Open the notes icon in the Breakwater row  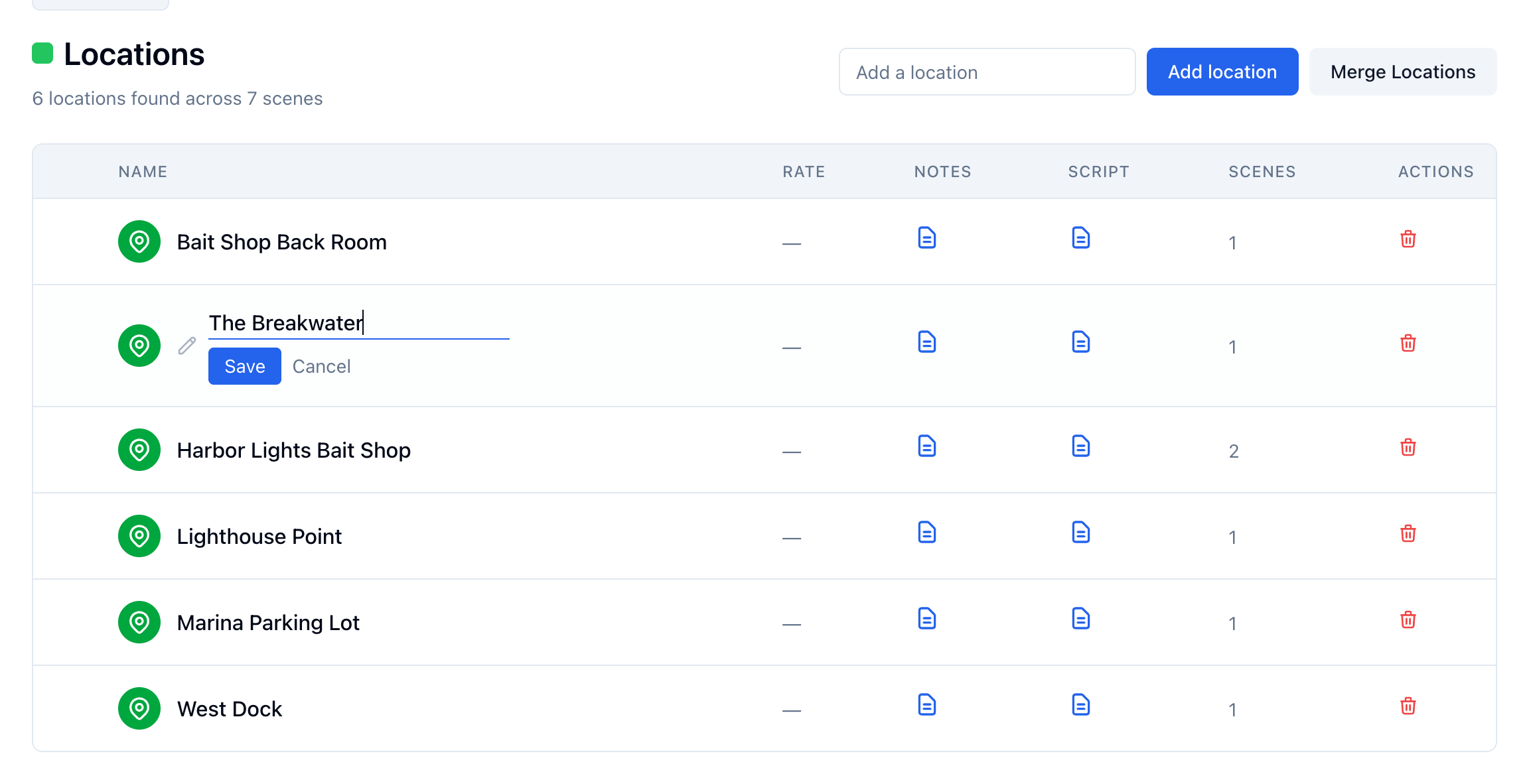click(926, 342)
